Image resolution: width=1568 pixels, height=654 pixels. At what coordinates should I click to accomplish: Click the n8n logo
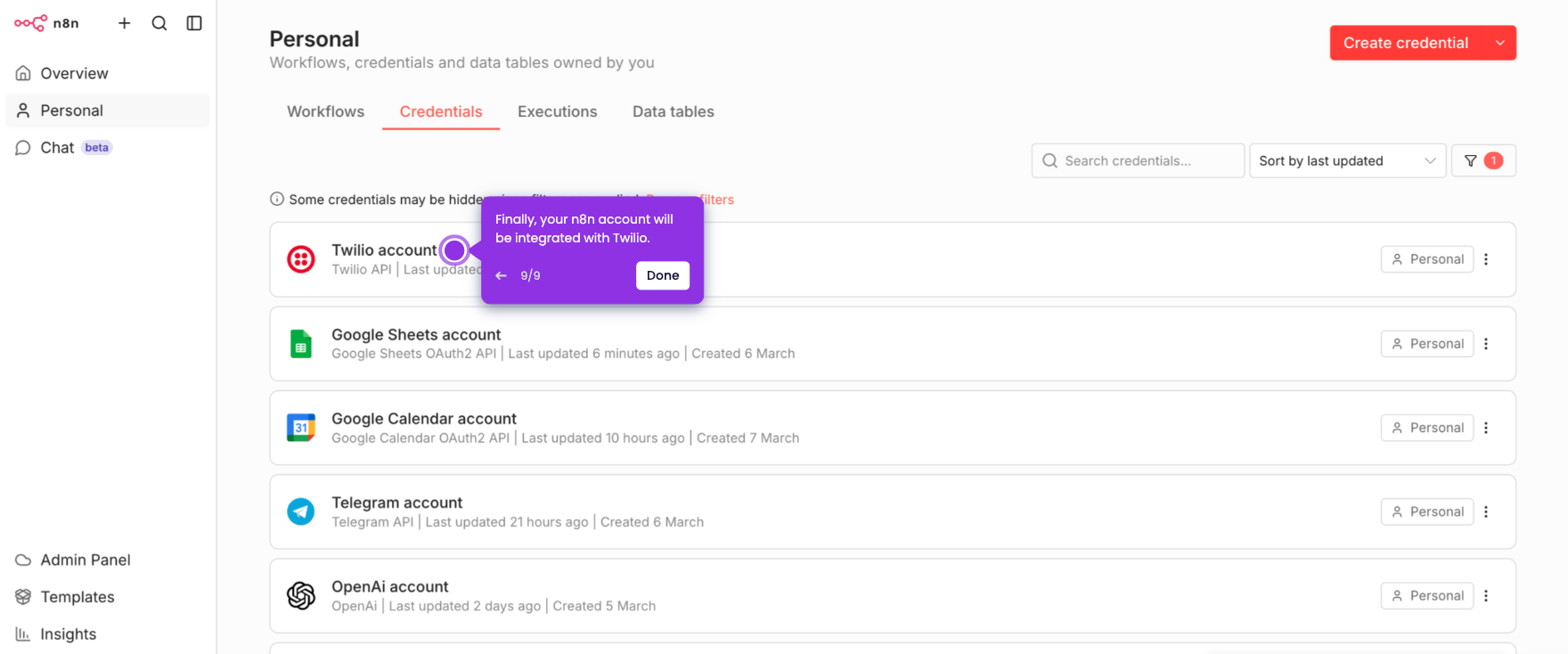pos(46,23)
